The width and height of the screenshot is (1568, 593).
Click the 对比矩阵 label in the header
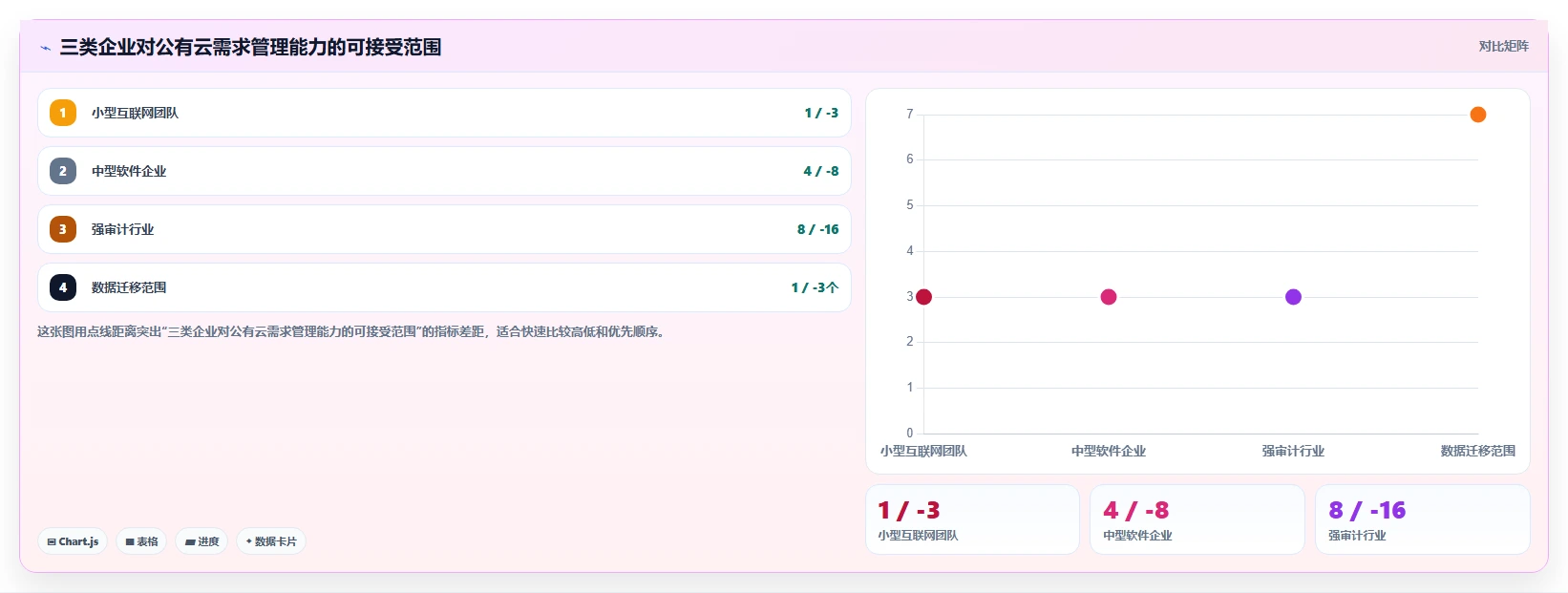(x=1504, y=47)
